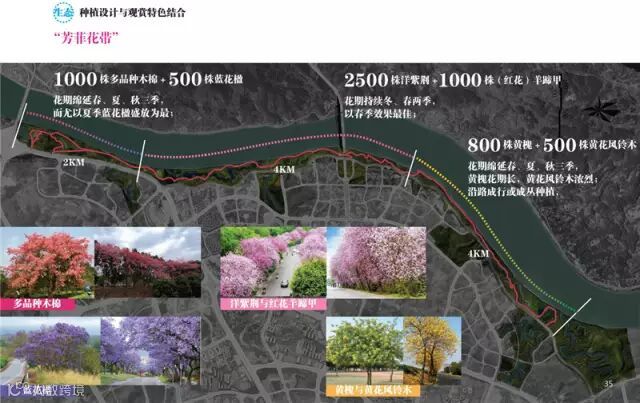The width and height of the screenshot is (640, 403).
Task: Select the line 黄槐花期长、黄花风铃木浓烈
Action: tap(533, 179)
